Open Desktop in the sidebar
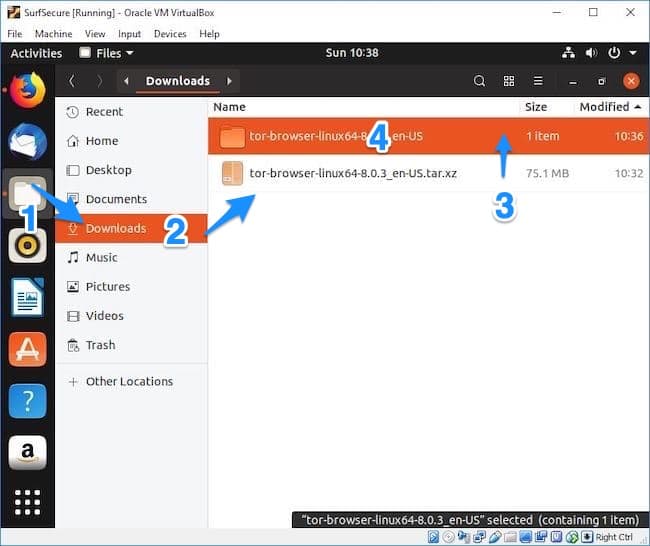 (131, 170)
